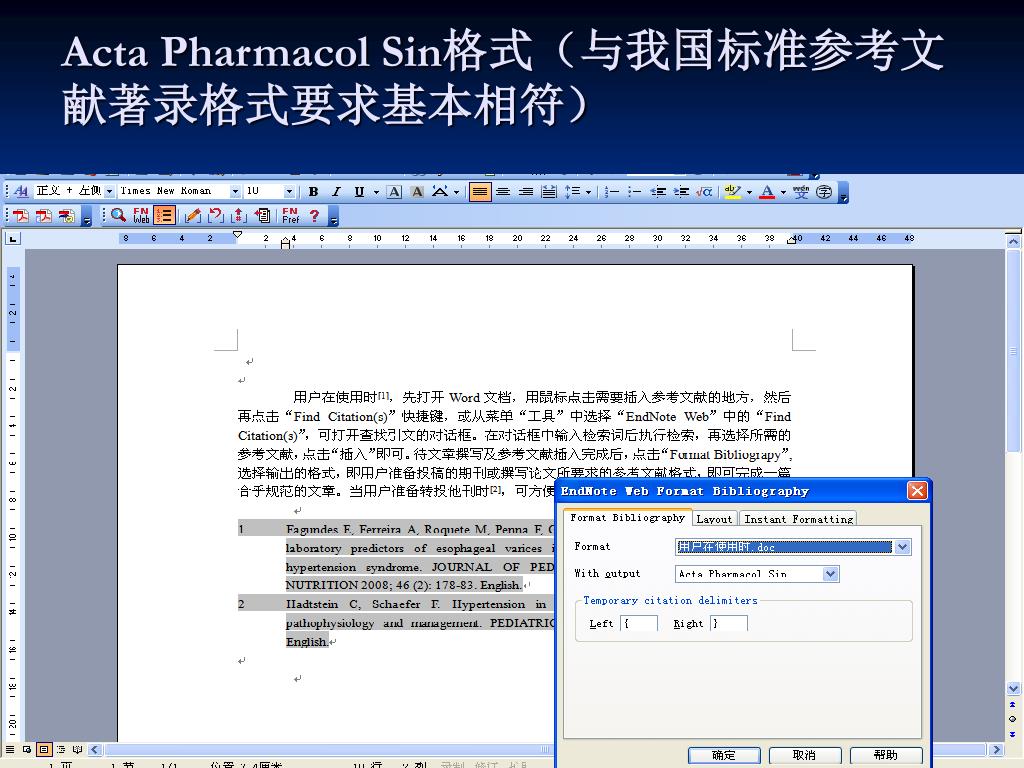Toggle underline formatting
The width and height of the screenshot is (1024, 768).
359,191
